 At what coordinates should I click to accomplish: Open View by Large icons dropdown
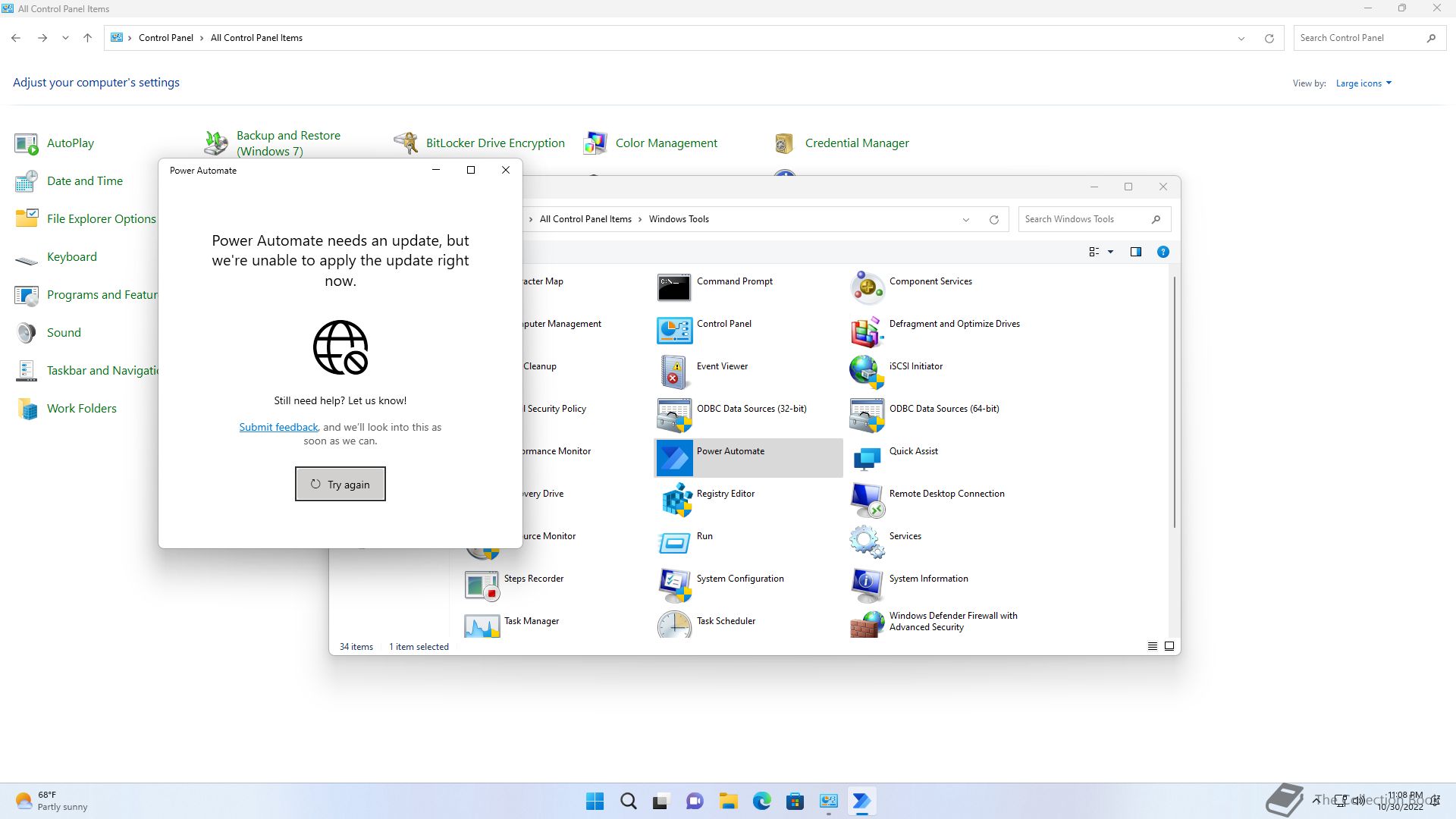pos(1363,83)
